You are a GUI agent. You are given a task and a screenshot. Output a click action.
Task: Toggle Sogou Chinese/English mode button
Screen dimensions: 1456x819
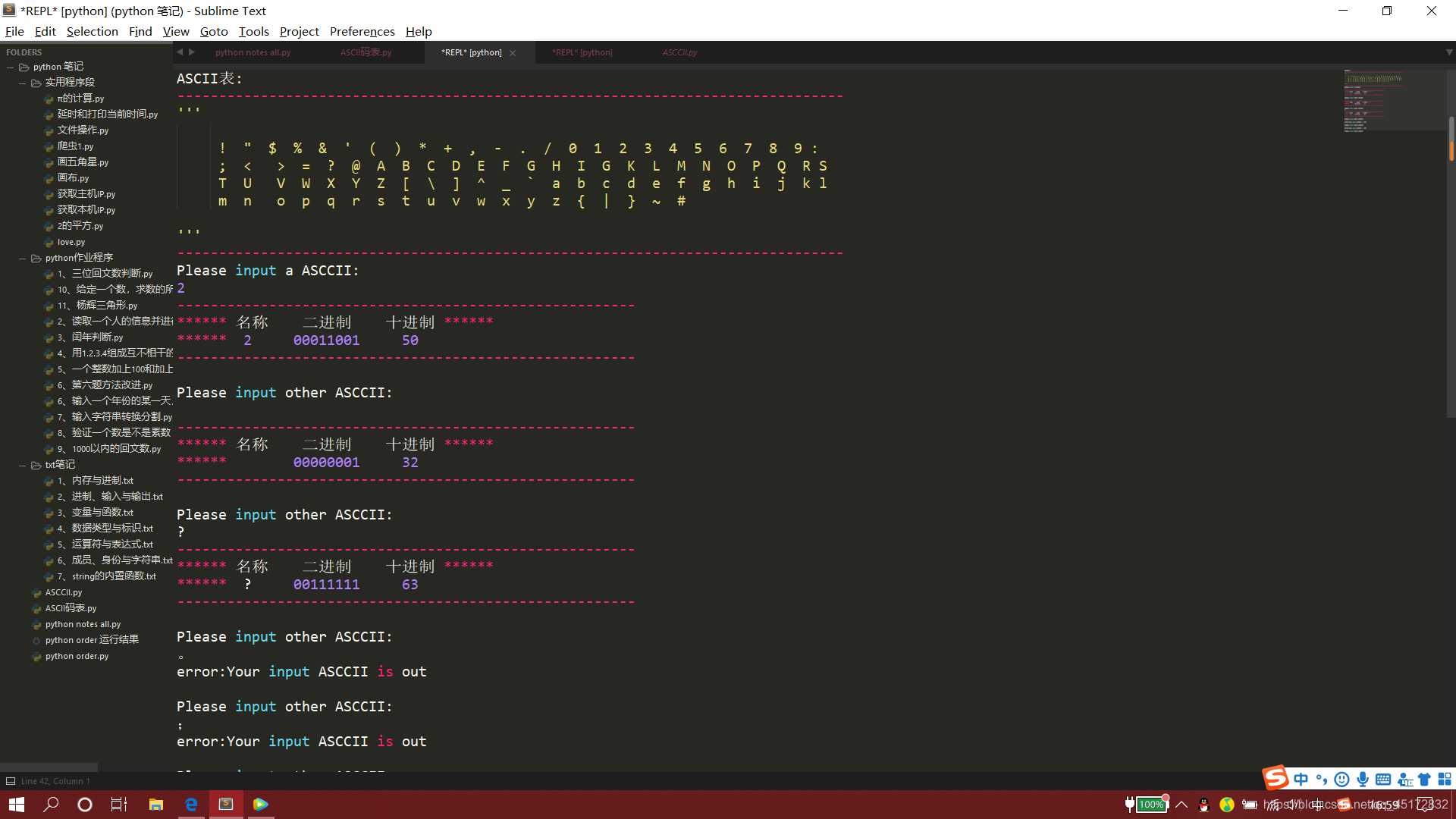click(x=1301, y=780)
